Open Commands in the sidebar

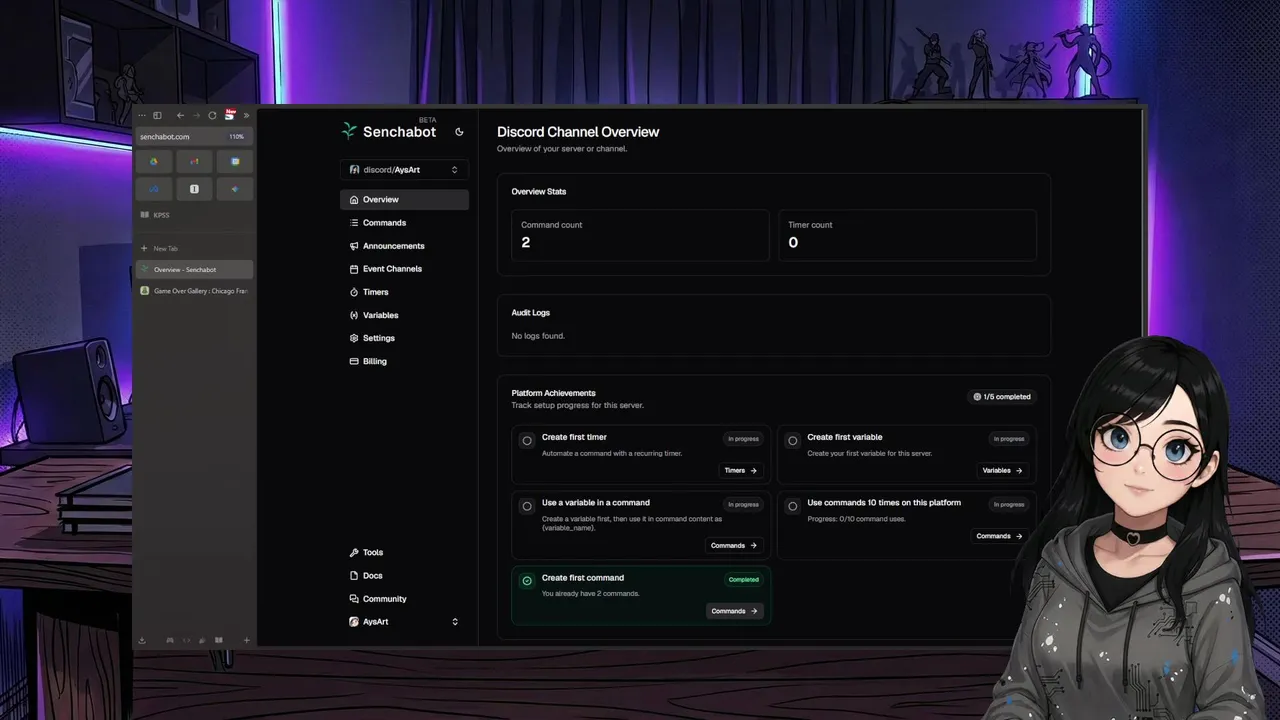(404, 223)
